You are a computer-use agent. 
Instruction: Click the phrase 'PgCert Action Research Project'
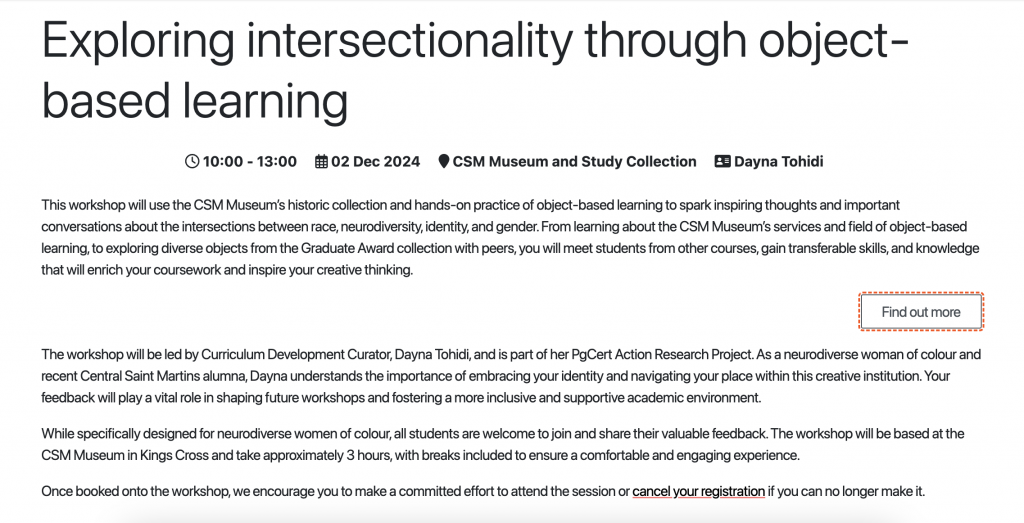(662, 355)
